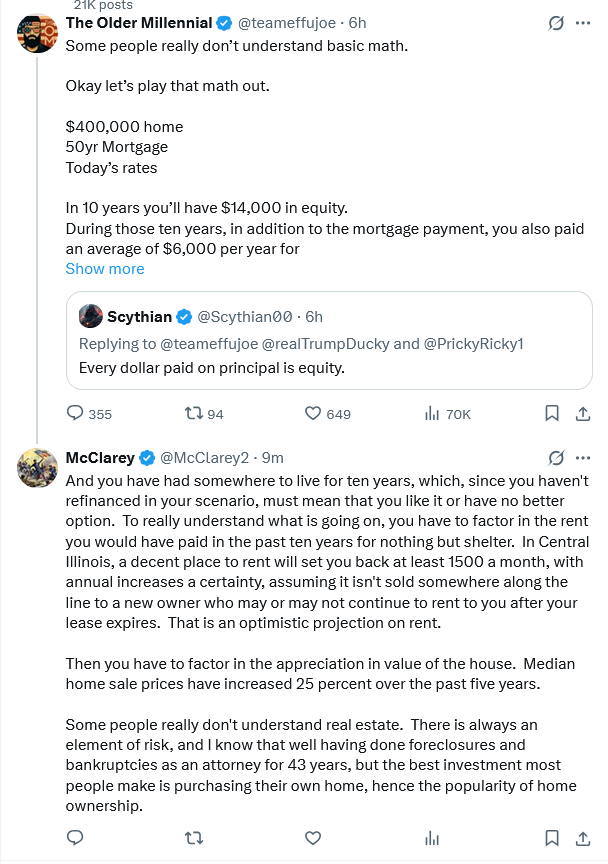Share The Older Millennial's post
The height and width of the screenshot is (864, 608).
tap(582, 413)
